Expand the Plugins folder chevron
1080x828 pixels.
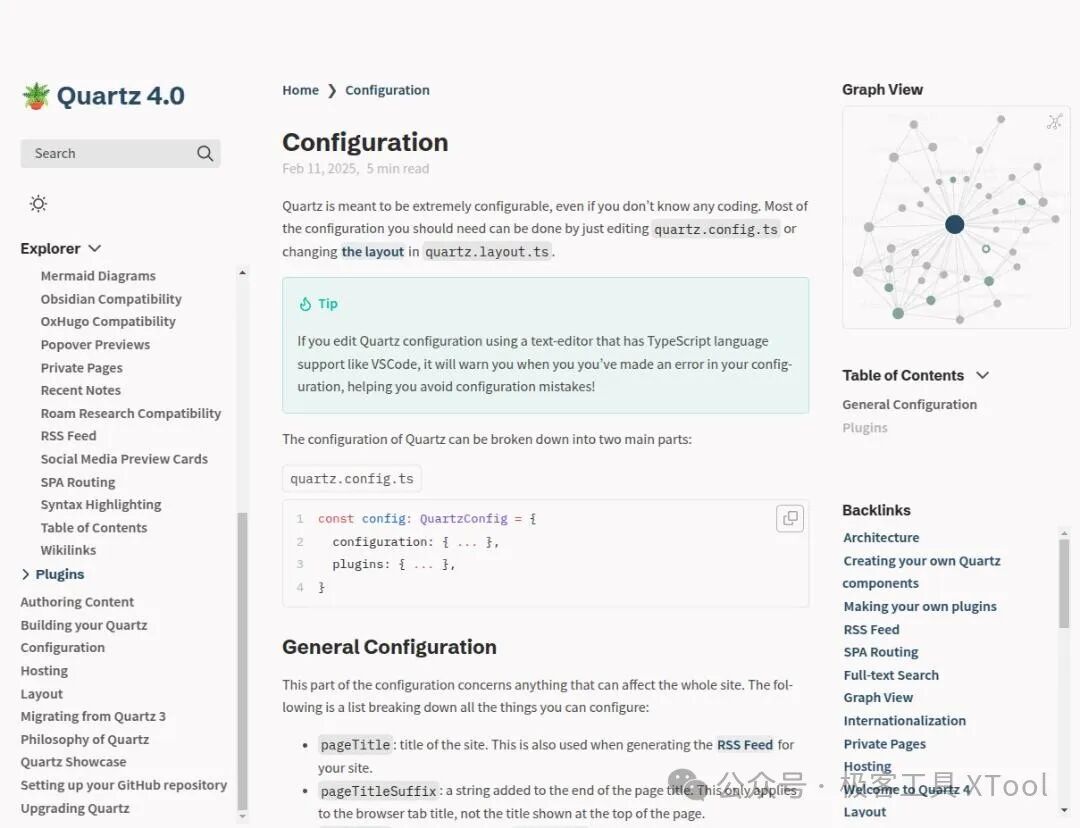[25, 574]
